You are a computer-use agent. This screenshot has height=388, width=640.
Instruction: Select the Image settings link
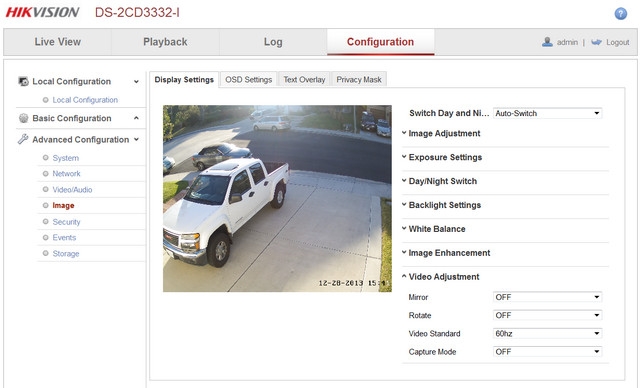[x=63, y=206]
